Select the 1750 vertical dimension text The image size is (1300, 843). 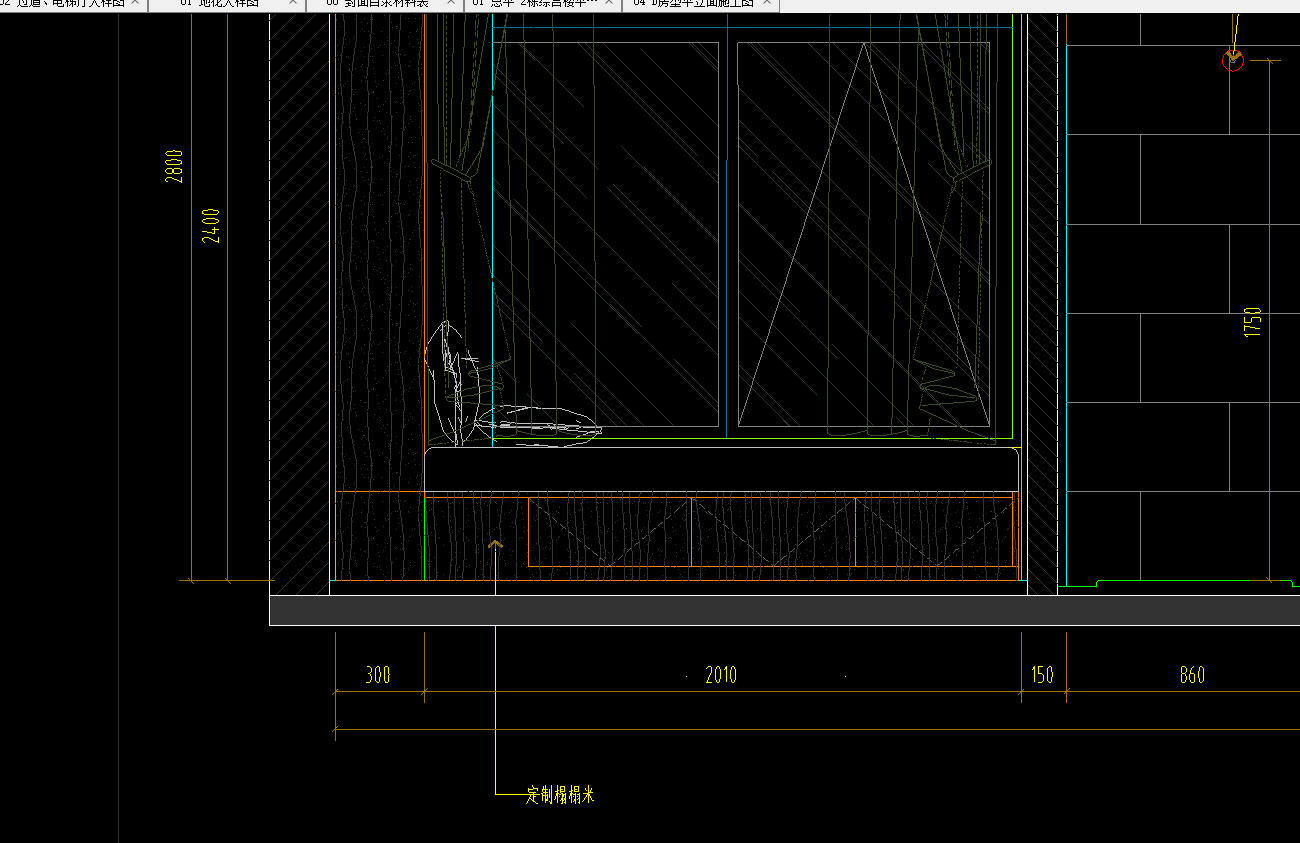[1253, 322]
